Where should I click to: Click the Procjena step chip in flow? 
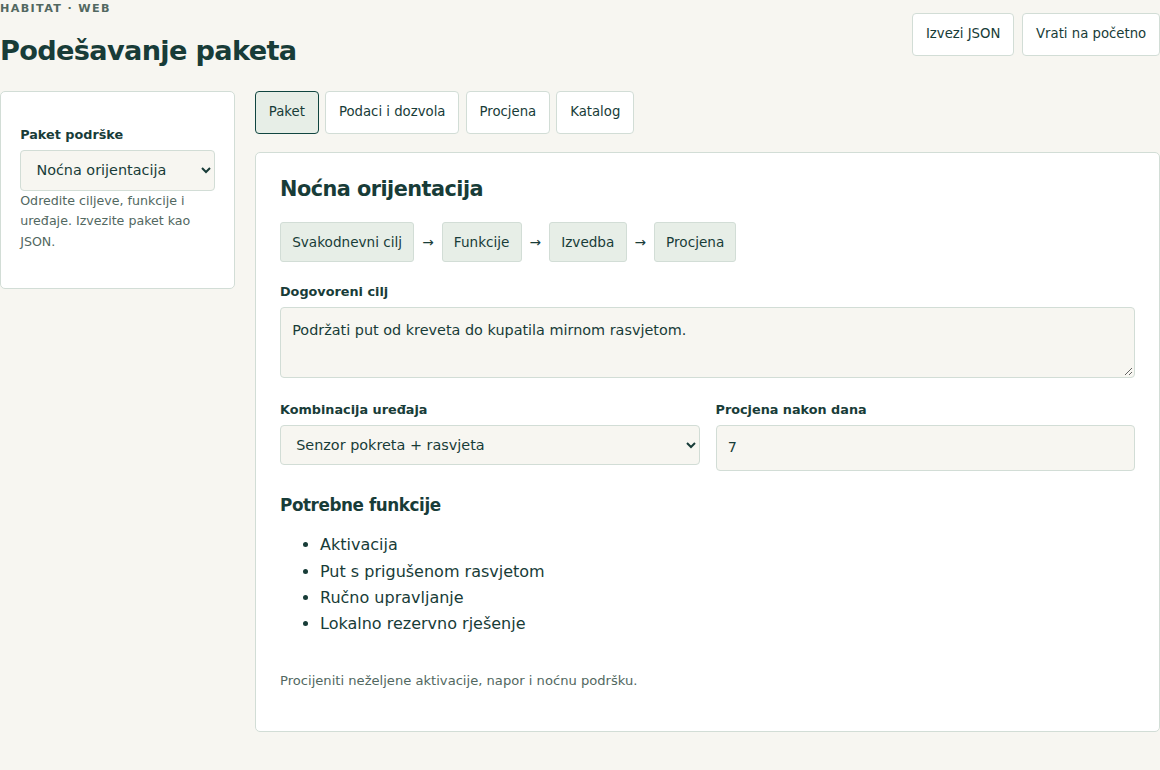[x=695, y=242]
